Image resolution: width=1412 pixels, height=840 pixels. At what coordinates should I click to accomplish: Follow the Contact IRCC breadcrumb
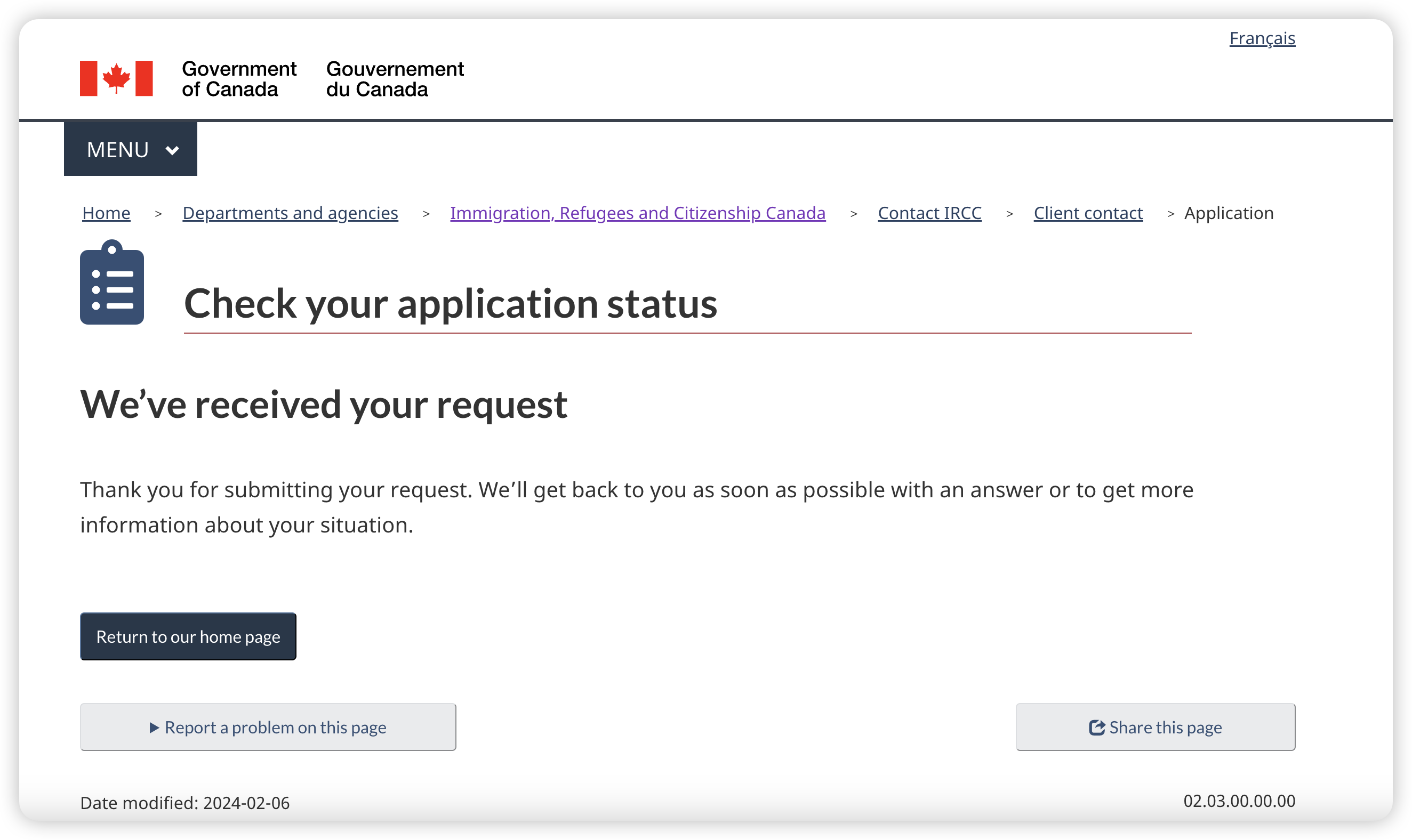(x=929, y=213)
